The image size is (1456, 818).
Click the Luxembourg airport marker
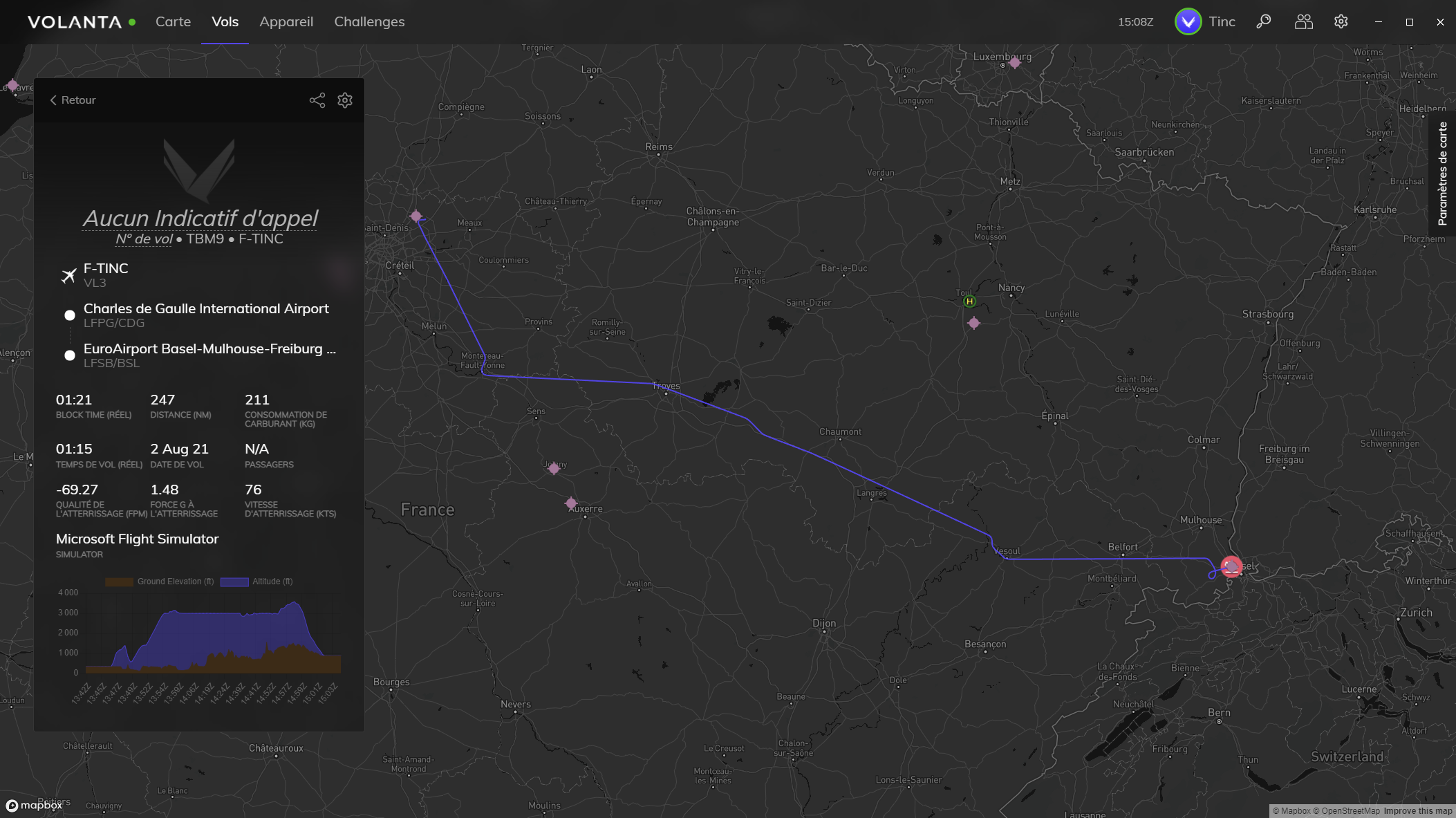click(1014, 63)
